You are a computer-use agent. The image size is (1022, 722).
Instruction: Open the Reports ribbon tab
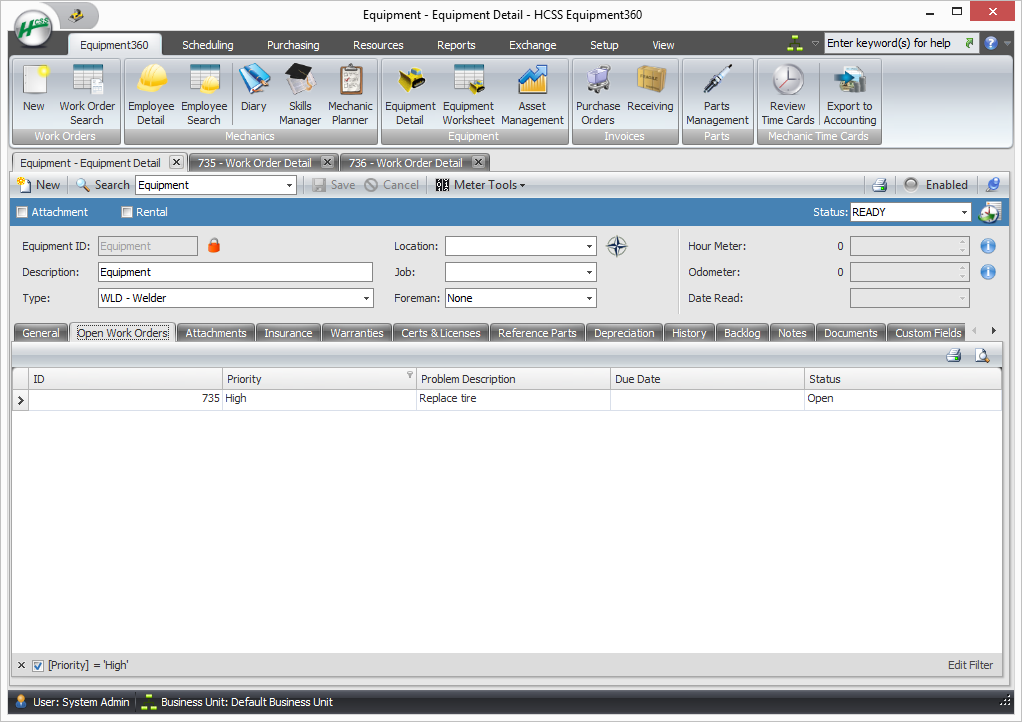[x=456, y=45]
